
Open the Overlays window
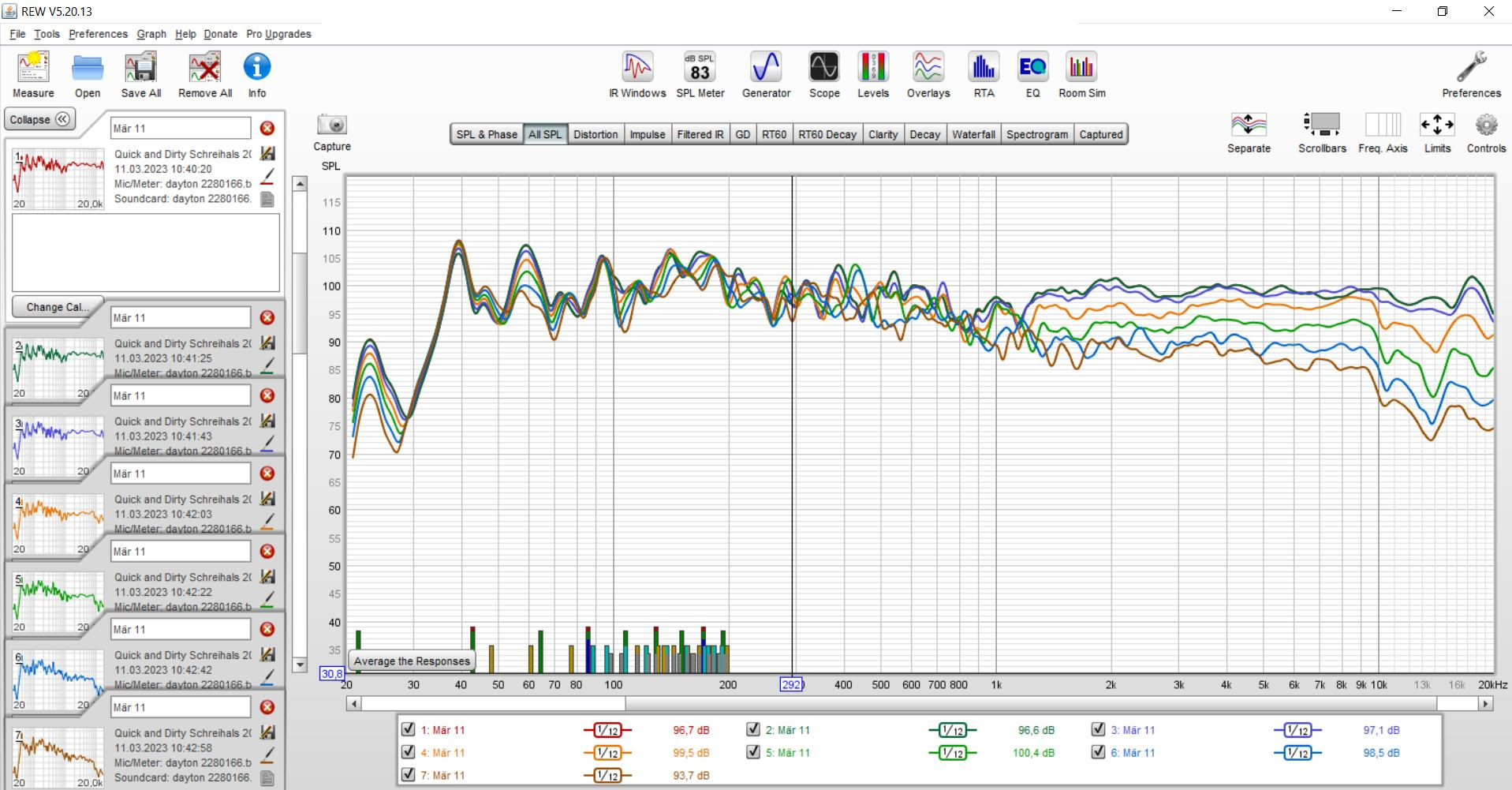[928, 75]
